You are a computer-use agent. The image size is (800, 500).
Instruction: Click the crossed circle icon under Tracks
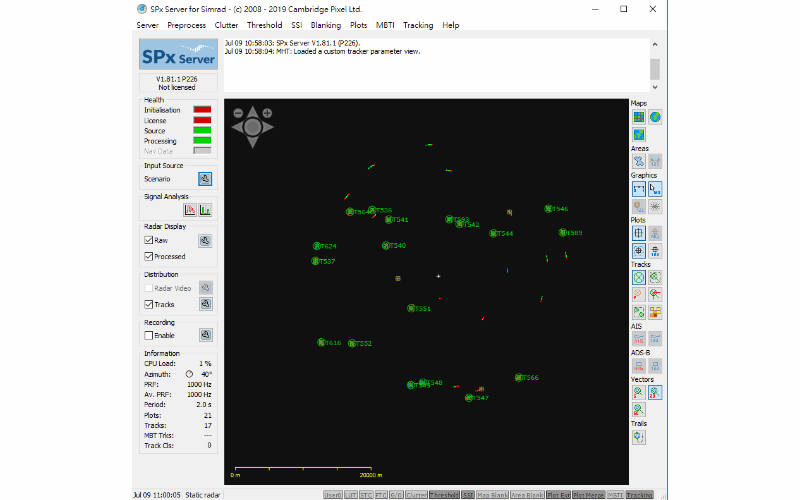(x=639, y=278)
